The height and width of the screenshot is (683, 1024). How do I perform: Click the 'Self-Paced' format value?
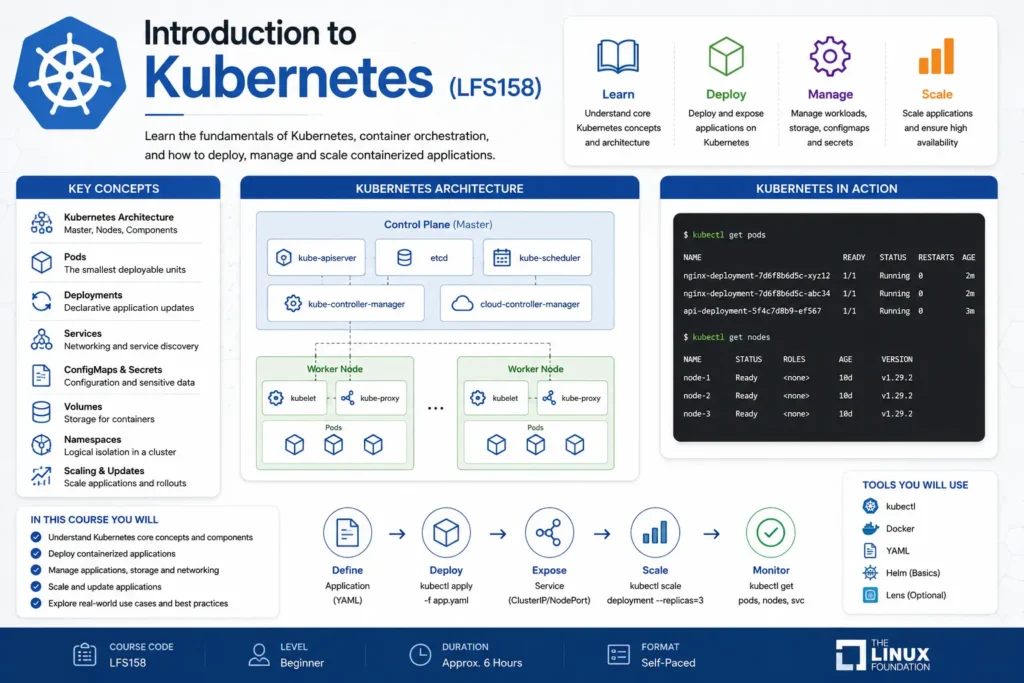point(668,663)
